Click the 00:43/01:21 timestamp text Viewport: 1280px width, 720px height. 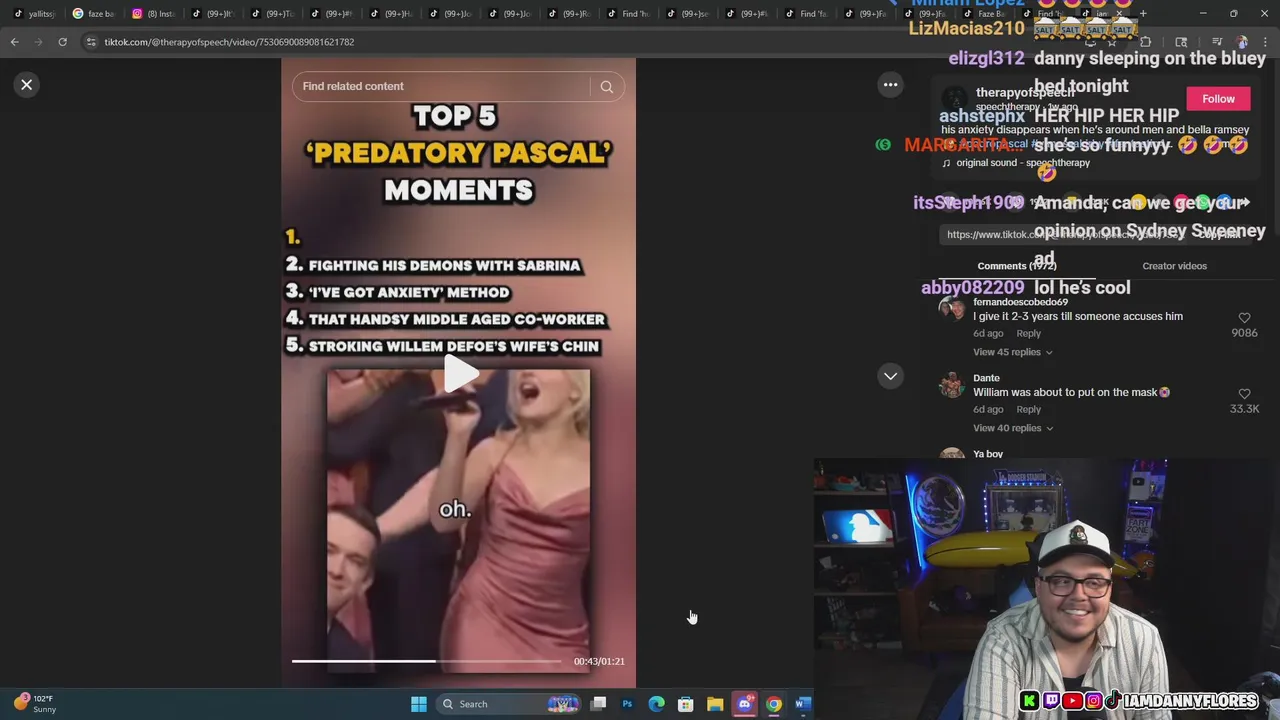599,661
